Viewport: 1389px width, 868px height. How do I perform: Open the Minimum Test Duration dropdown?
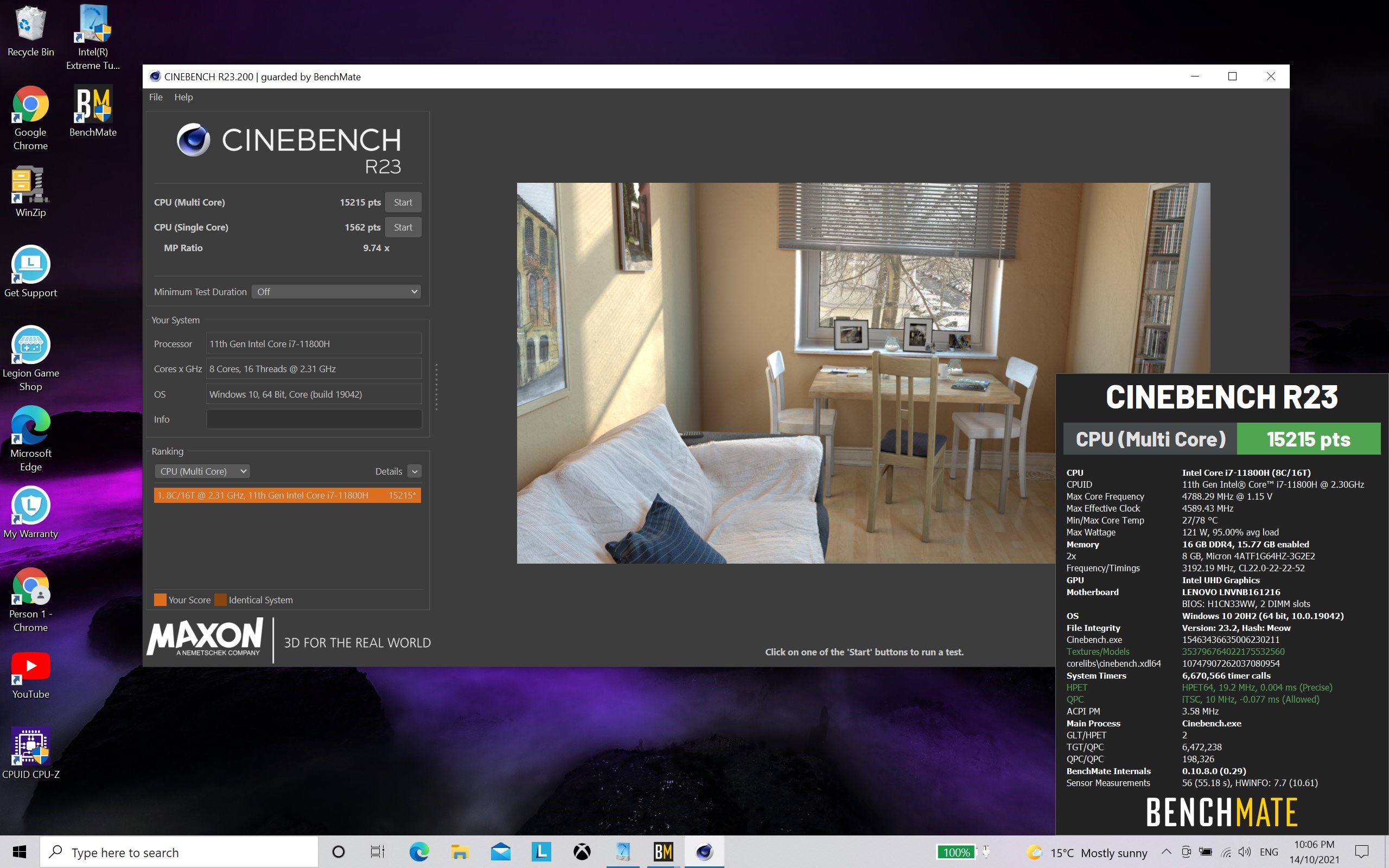tap(336, 292)
